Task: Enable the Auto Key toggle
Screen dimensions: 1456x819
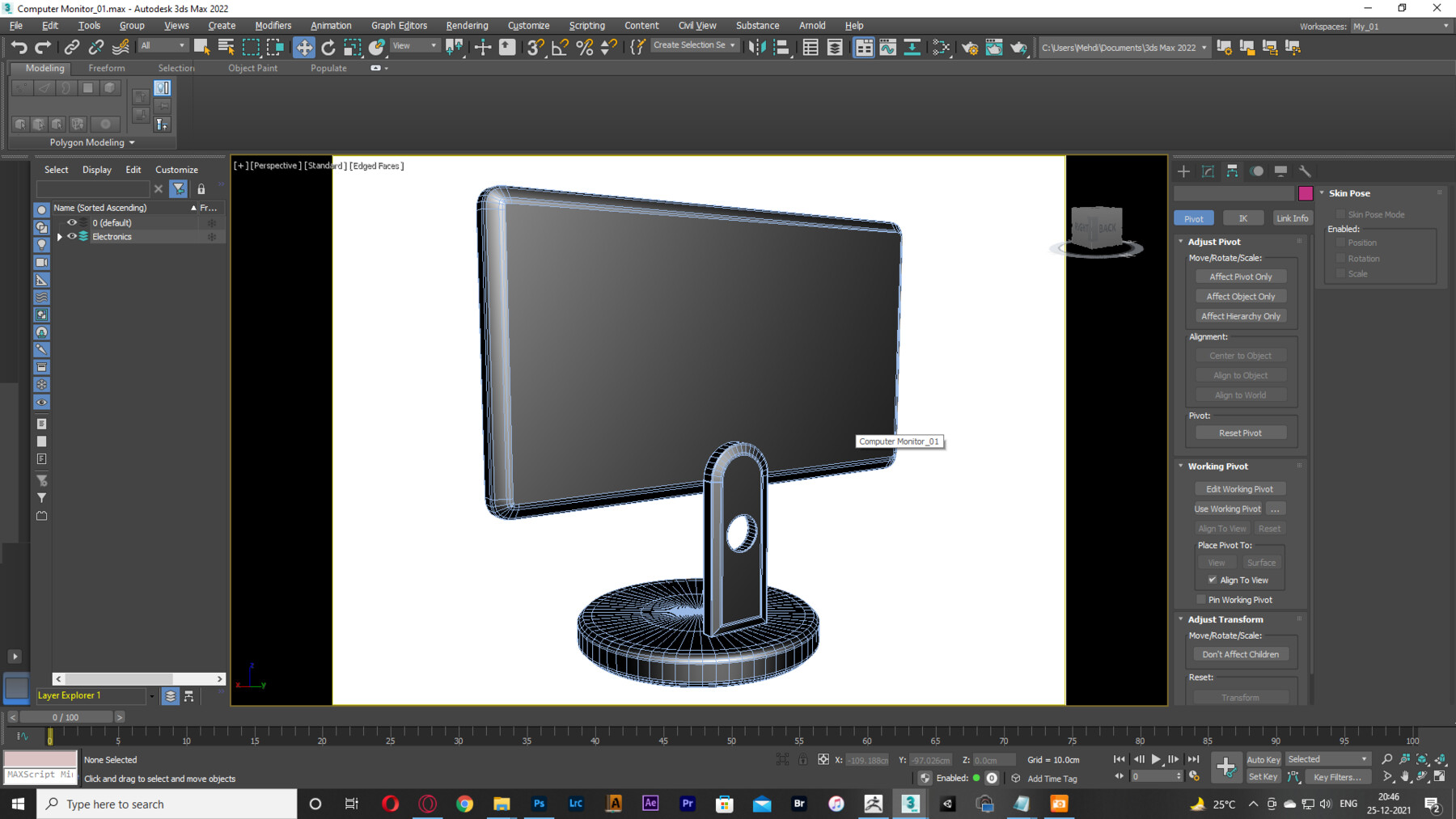Action: [1263, 759]
